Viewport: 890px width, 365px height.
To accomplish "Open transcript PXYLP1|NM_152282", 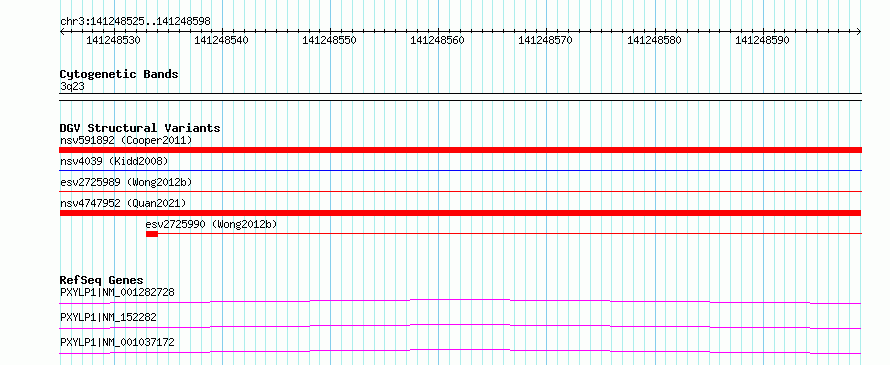I will (x=108, y=317).
